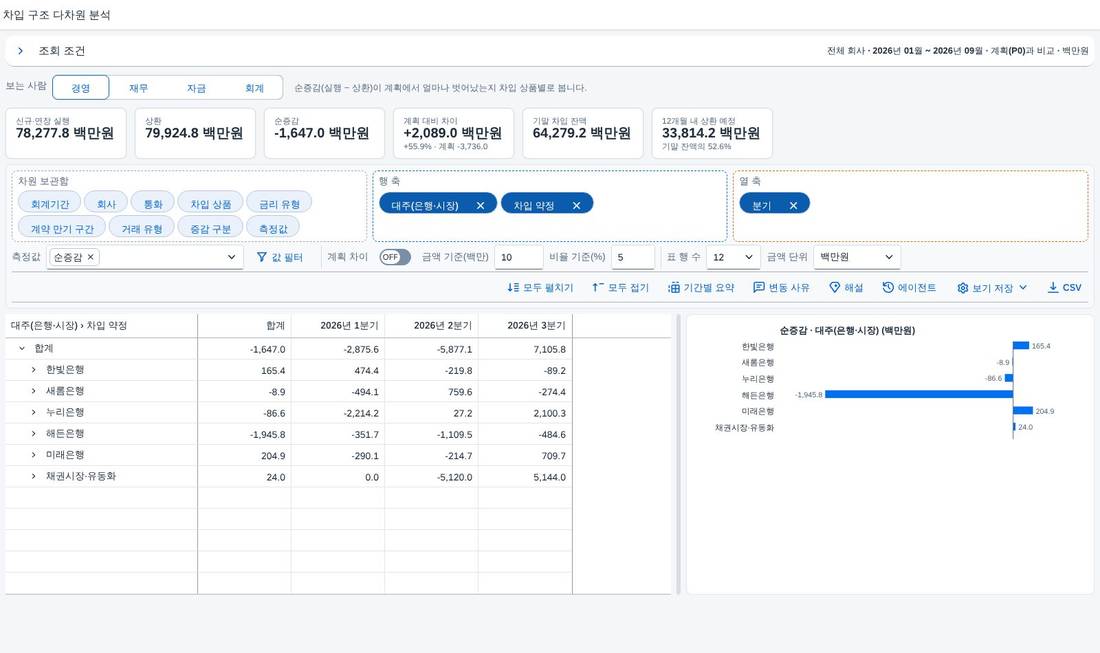Pick the 계약 만기 구간 dimension chip
This screenshot has width=1100, height=653.
pyautogui.click(x=62, y=229)
